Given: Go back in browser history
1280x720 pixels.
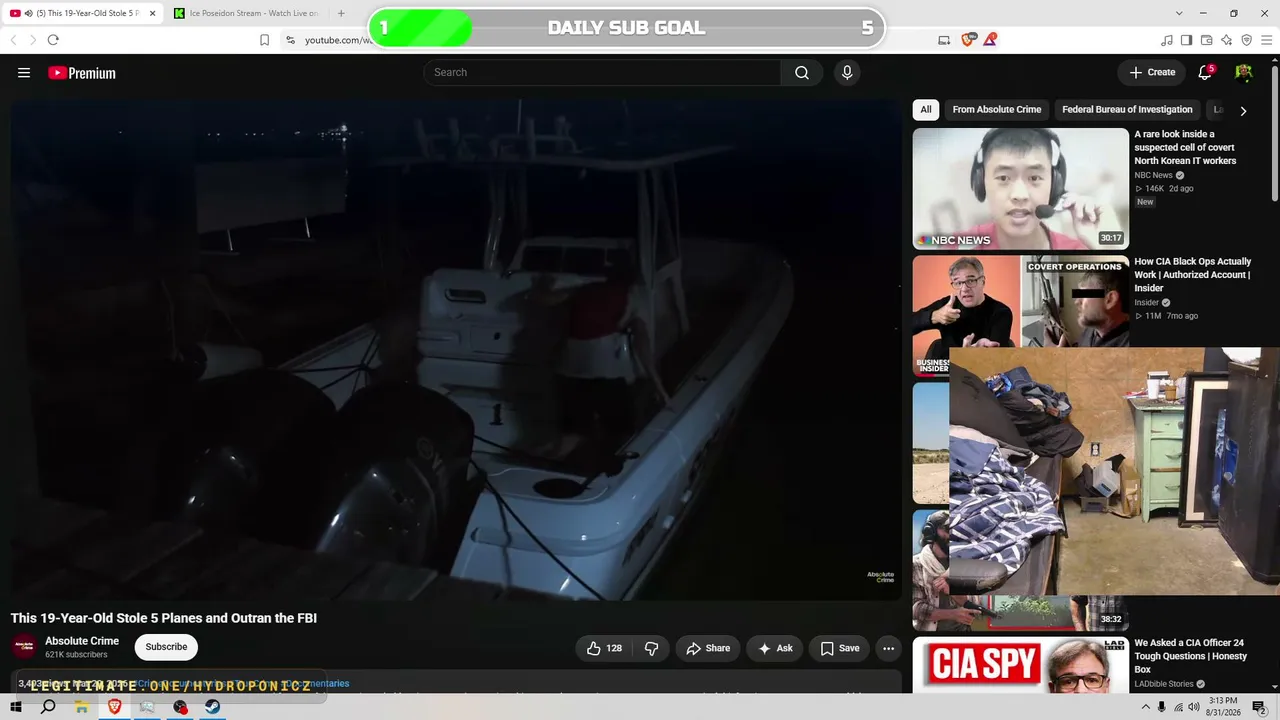Looking at the screenshot, I should click(x=13, y=40).
